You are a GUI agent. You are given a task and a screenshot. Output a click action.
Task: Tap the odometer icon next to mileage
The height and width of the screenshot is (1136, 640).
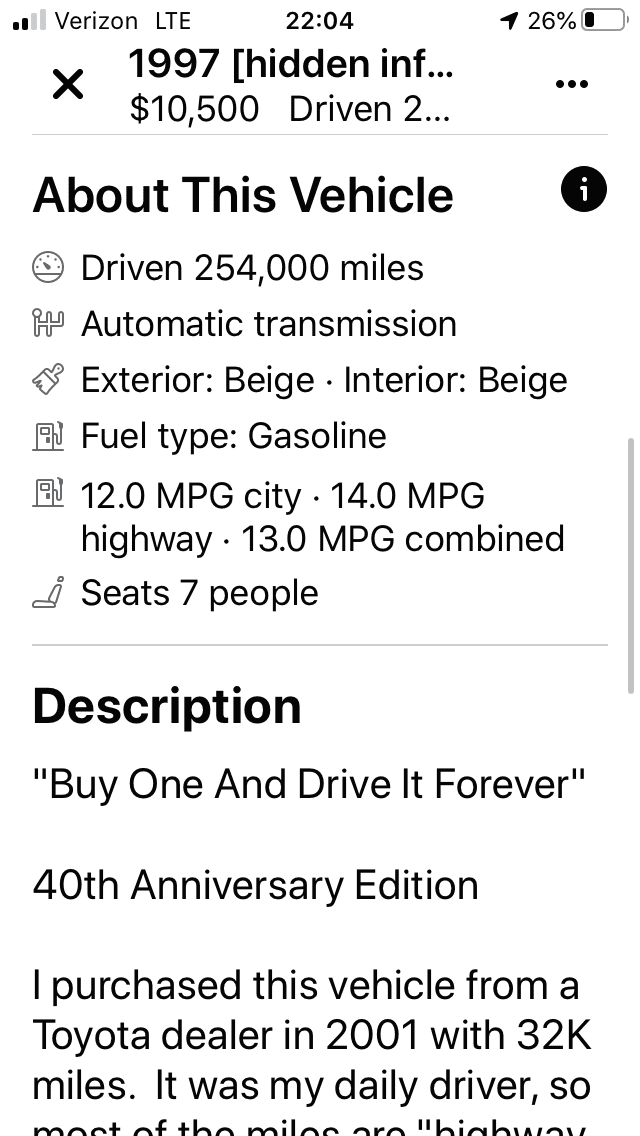point(48,267)
